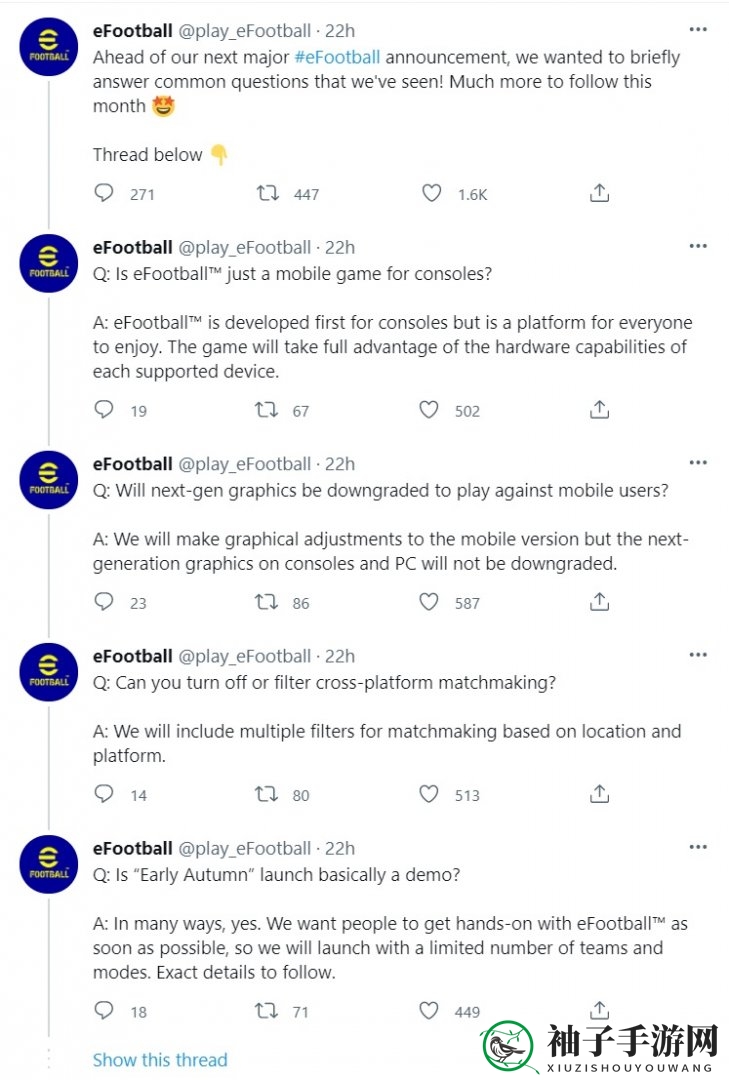Share the cross-platform matchmaking tweet

(x=599, y=794)
